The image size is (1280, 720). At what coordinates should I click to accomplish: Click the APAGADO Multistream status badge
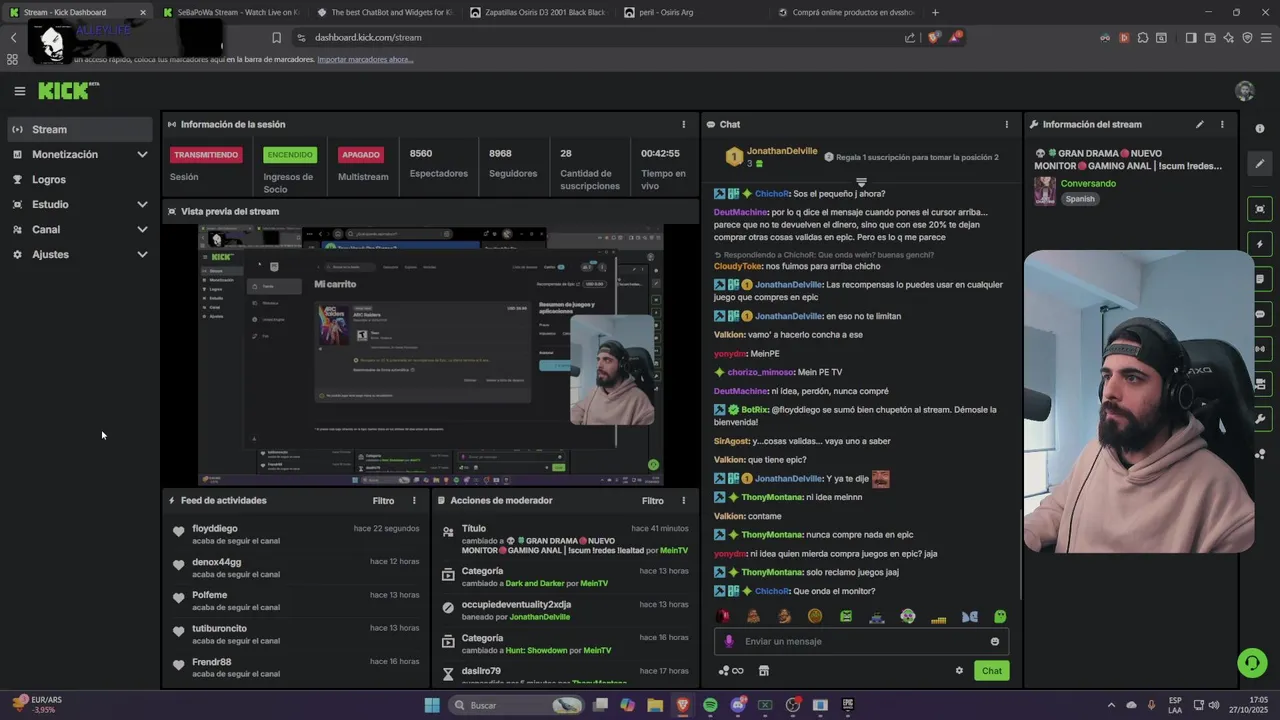click(361, 155)
